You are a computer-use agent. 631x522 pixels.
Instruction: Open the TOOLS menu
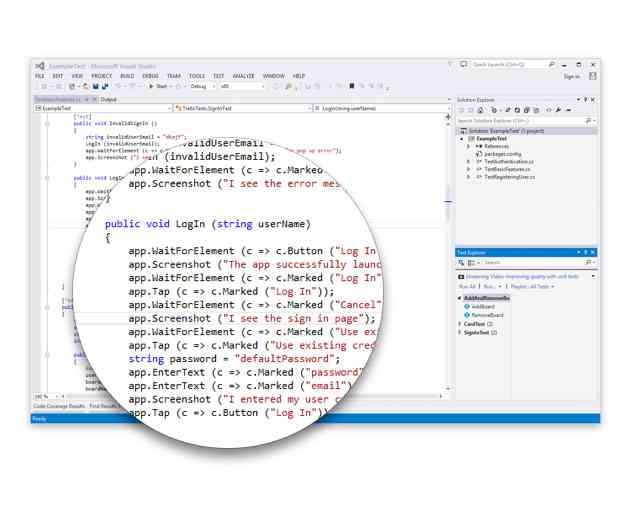[197, 76]
